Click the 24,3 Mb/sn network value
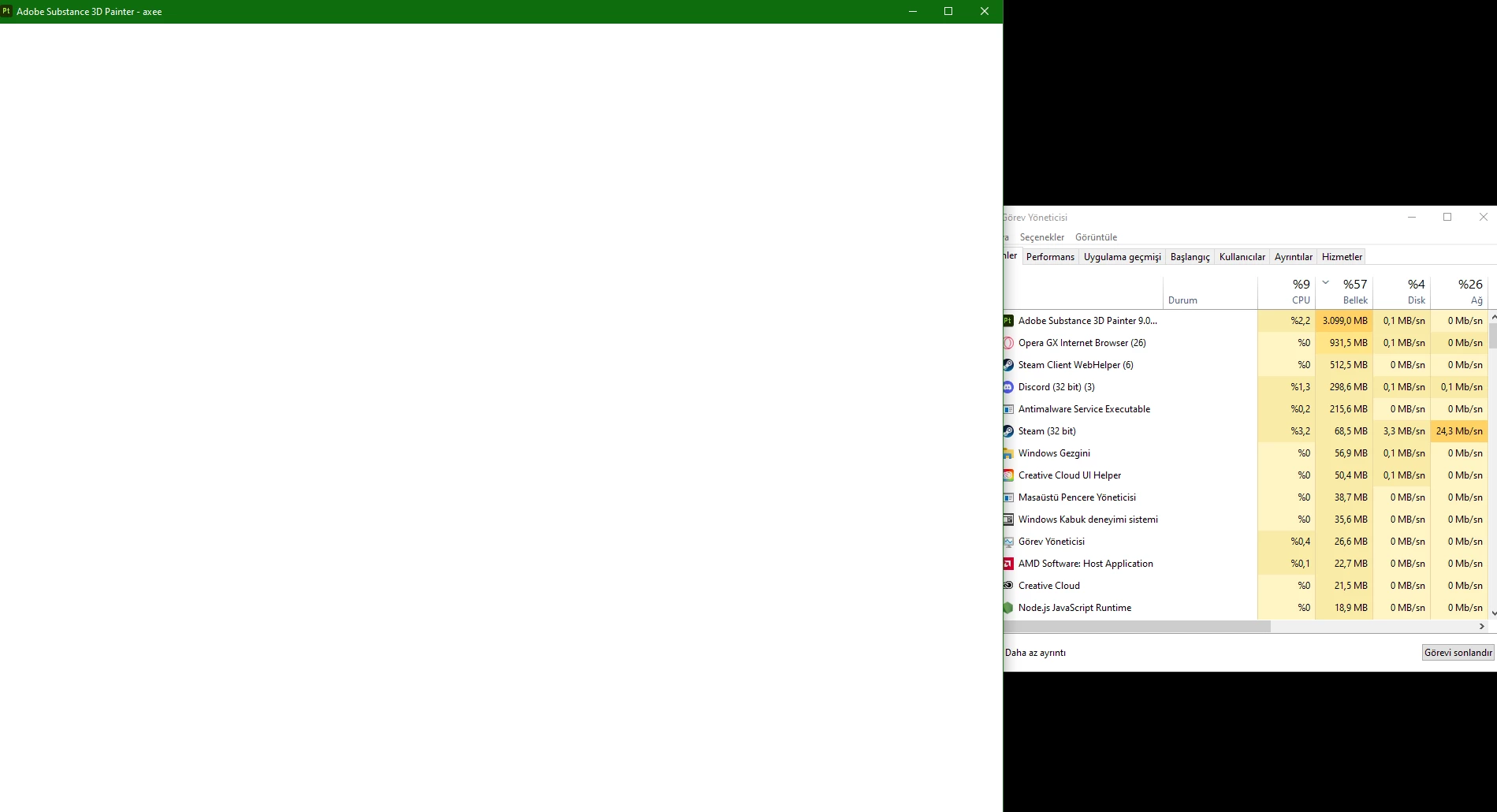This screenshot has height=812, width=1497. pyautogui.click(x=1459, y=431)
